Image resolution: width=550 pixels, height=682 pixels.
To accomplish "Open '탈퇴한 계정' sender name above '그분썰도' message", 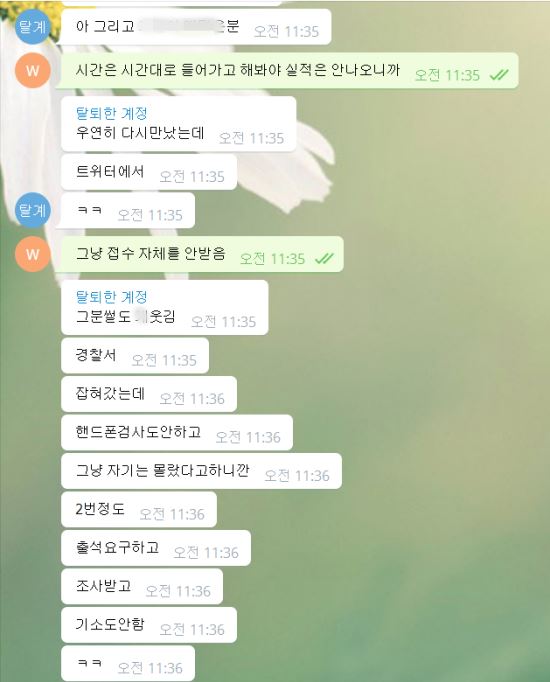I will pos(112,297).
